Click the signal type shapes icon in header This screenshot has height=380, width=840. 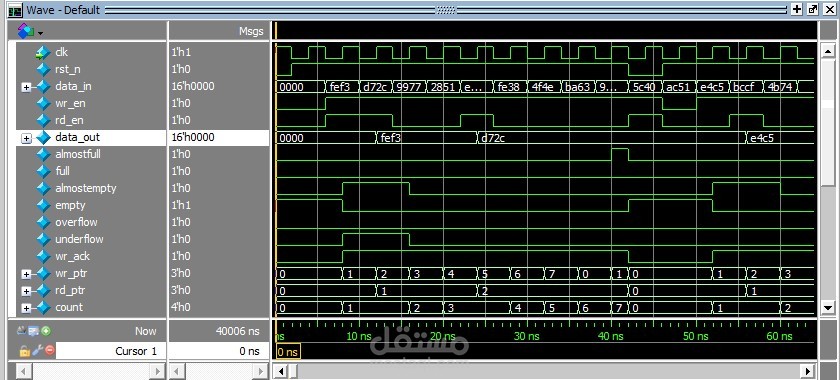coord(26,31)
